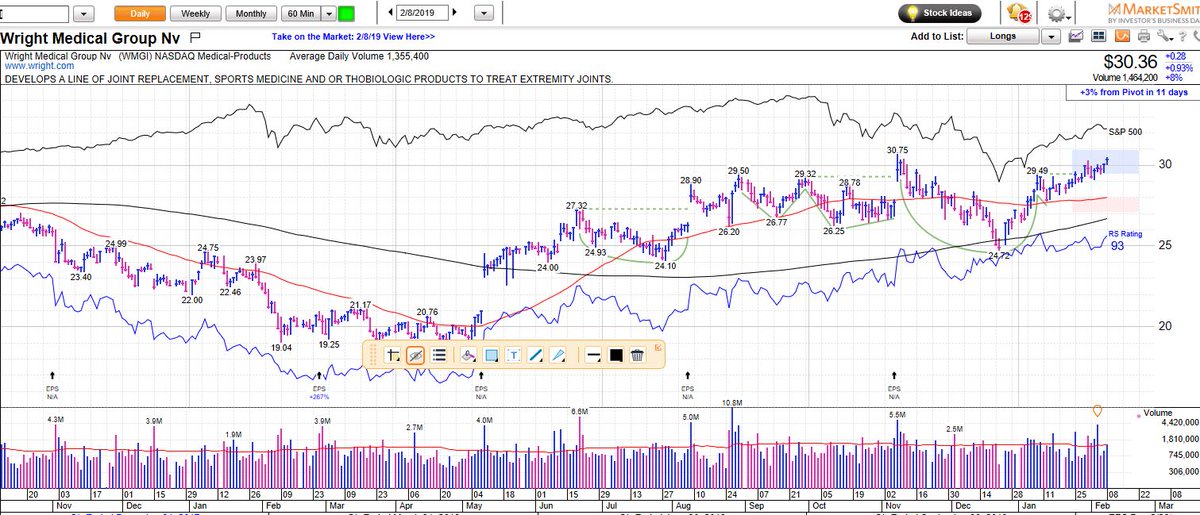Click the 30.75 high price label

[x=897, y=150]
